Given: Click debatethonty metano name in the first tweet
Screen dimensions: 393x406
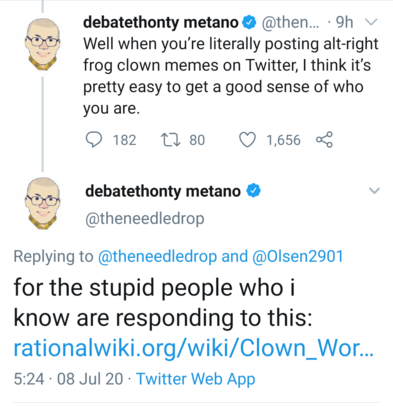Looking at the screenshot, I should (161, 22).
